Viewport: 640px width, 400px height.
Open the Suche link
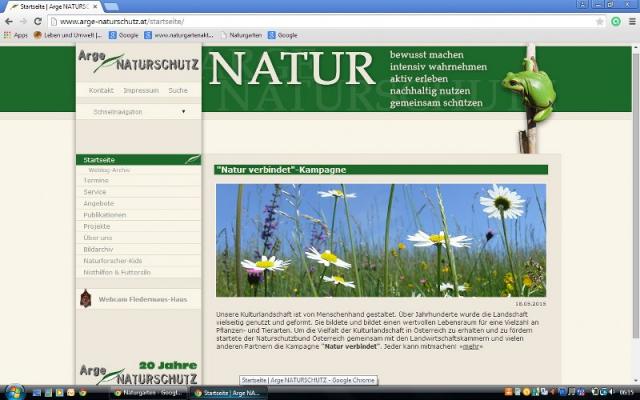(x=178, y=91)
